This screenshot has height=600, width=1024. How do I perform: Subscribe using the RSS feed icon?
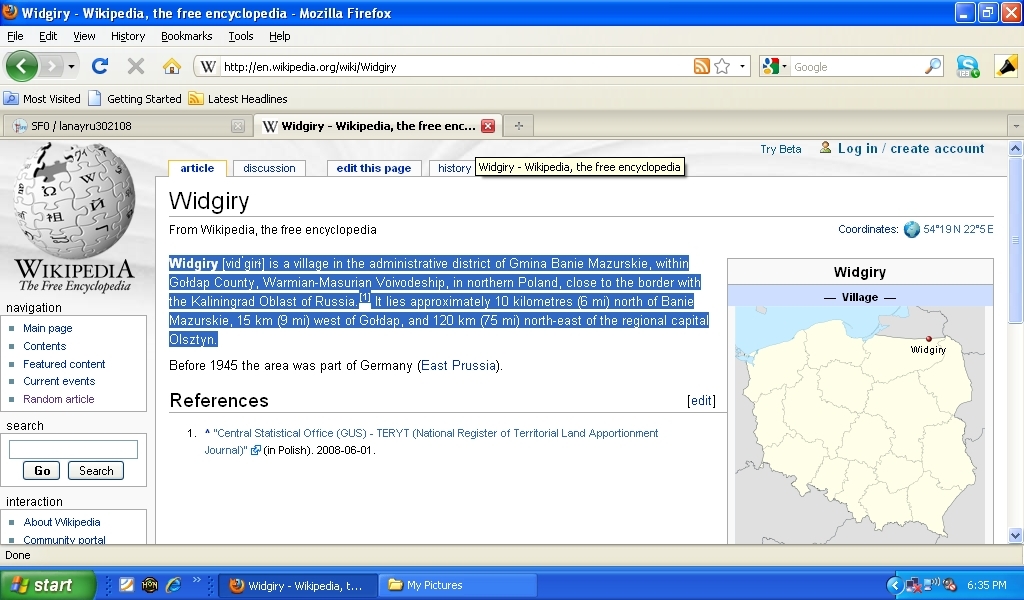tap(702, 67)
